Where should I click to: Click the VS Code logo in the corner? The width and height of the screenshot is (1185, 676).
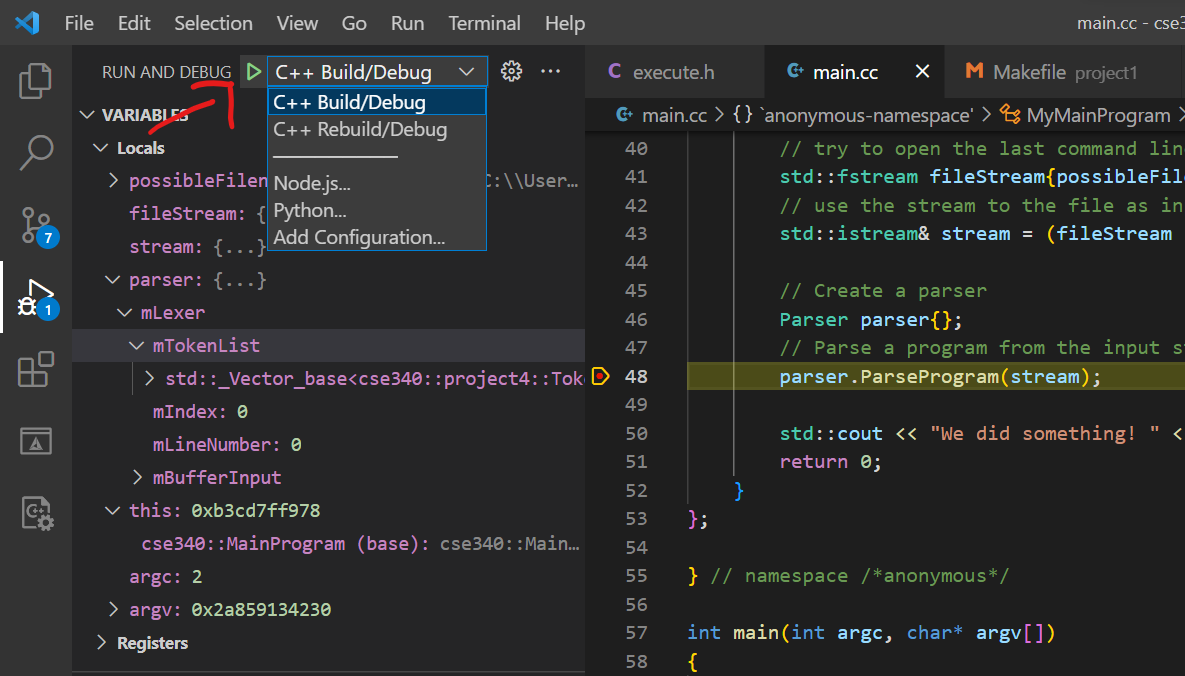tap(26, 22)
